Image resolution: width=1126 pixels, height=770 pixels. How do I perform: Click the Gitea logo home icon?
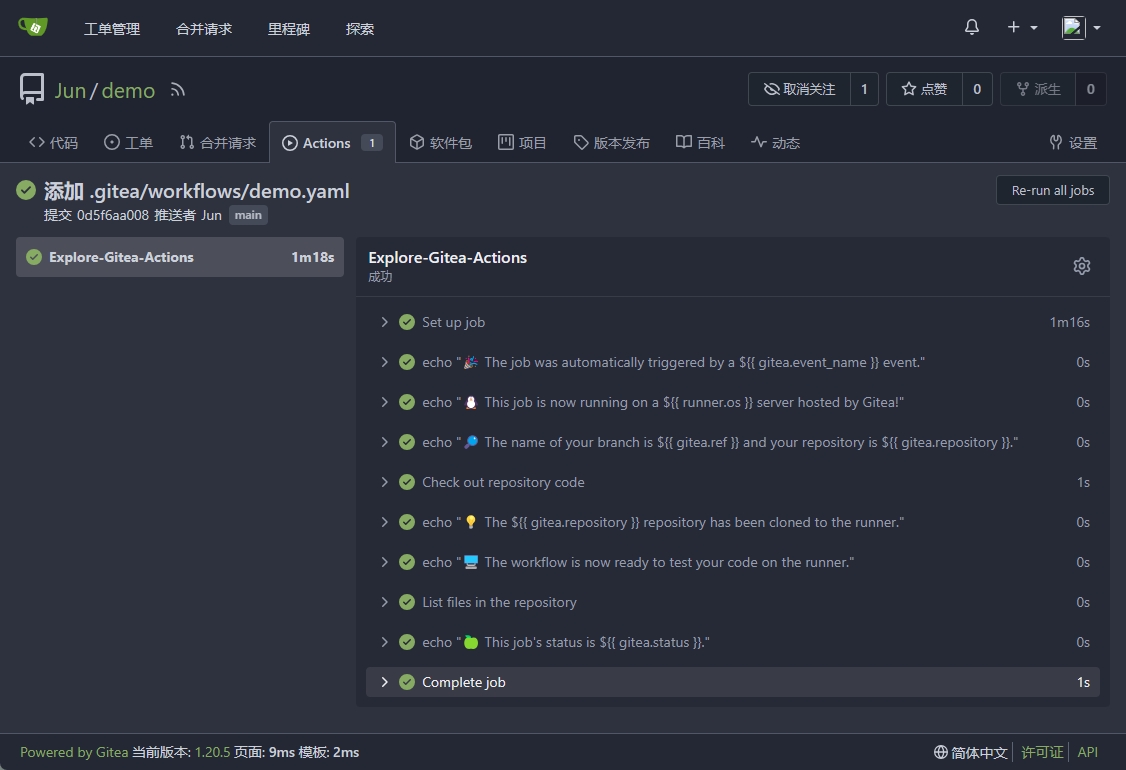click(x=33, y=27)
